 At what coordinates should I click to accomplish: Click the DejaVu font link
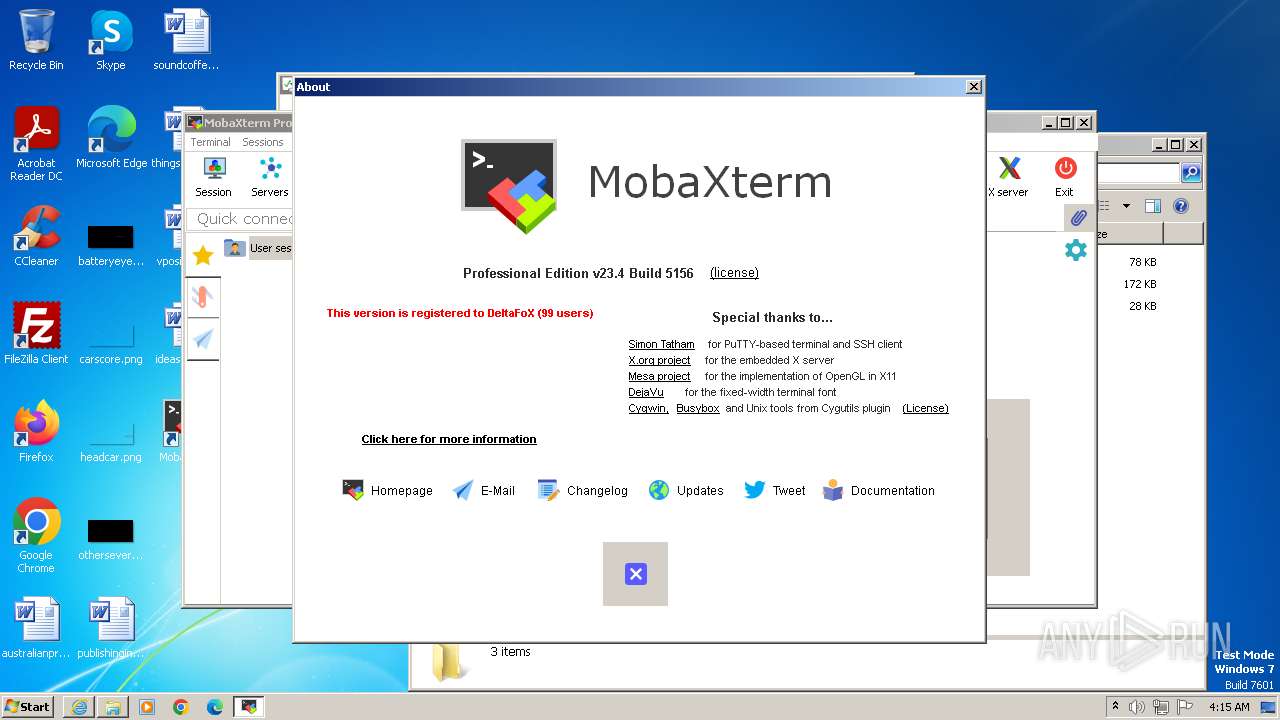coord(646,392)
